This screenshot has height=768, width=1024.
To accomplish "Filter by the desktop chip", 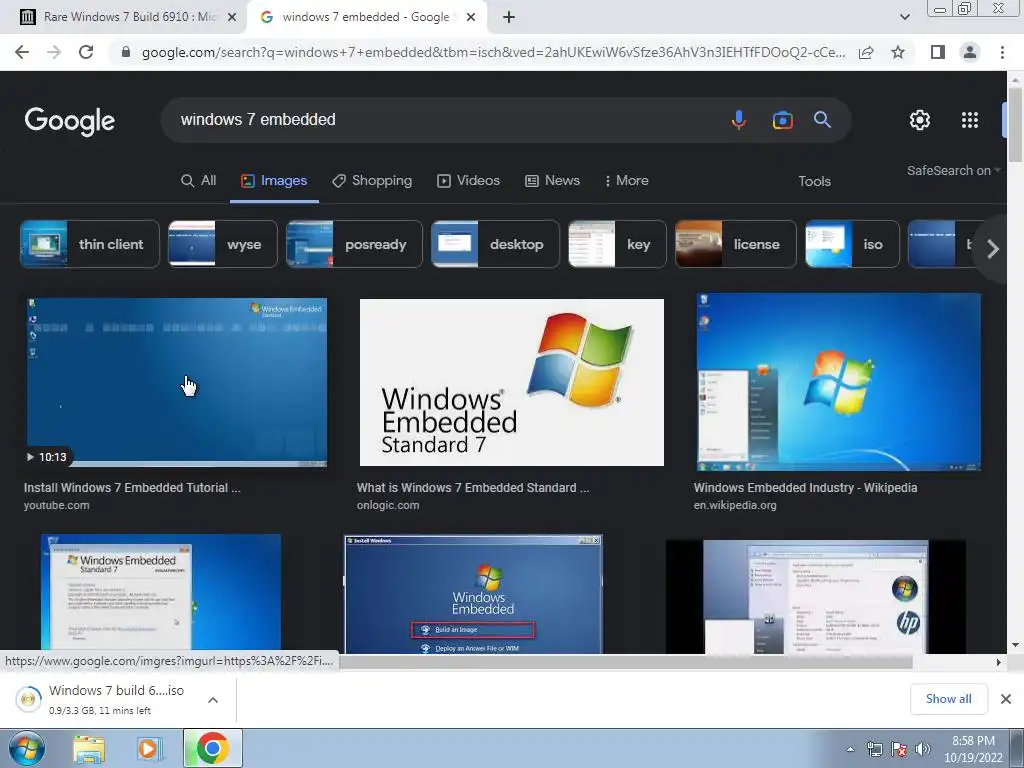I will 495,244.
